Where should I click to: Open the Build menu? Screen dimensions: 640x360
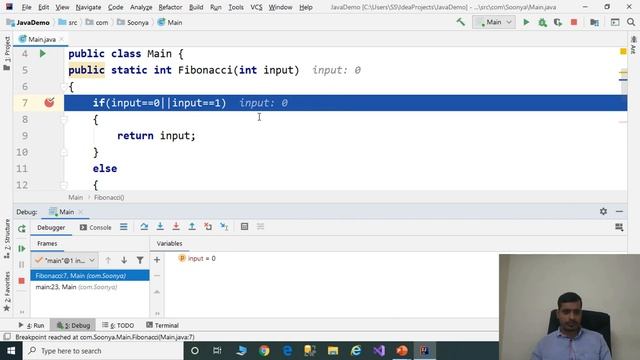tap(196, 7)
